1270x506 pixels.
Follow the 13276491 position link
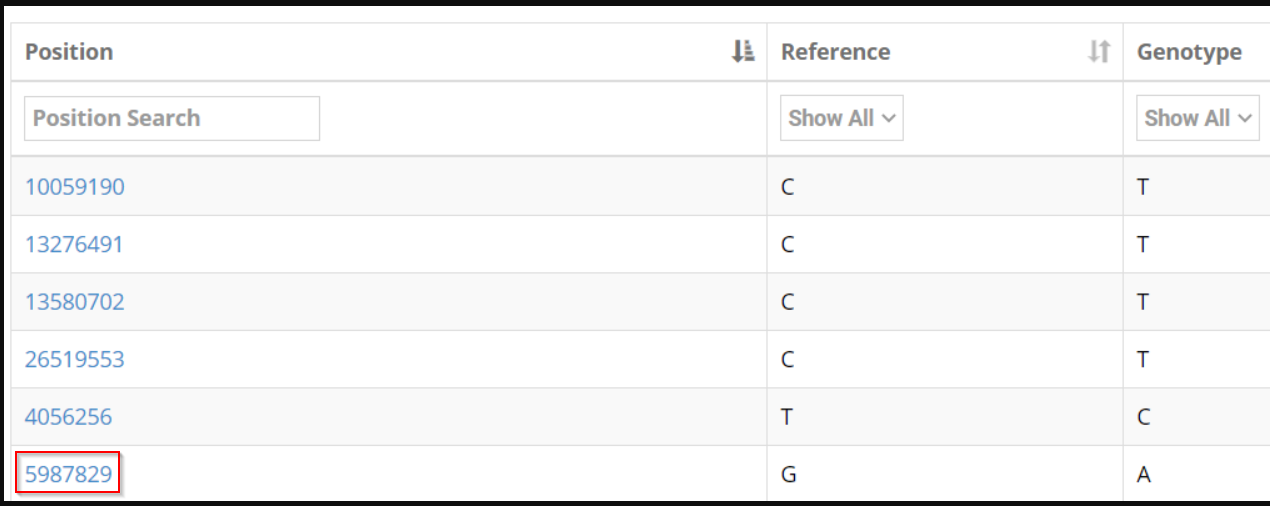click(74, 244)
